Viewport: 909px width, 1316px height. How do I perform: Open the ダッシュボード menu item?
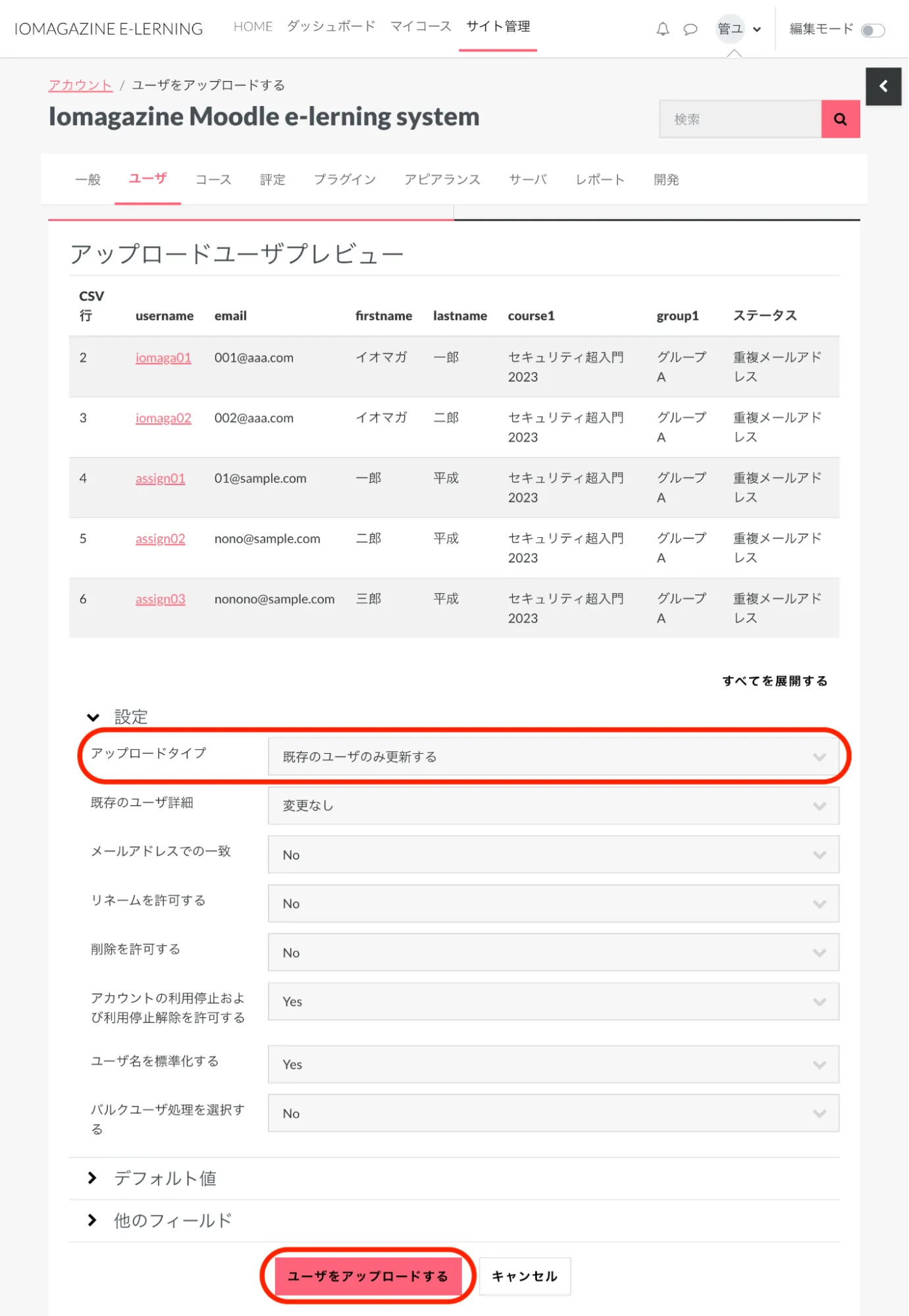(331, 26)
